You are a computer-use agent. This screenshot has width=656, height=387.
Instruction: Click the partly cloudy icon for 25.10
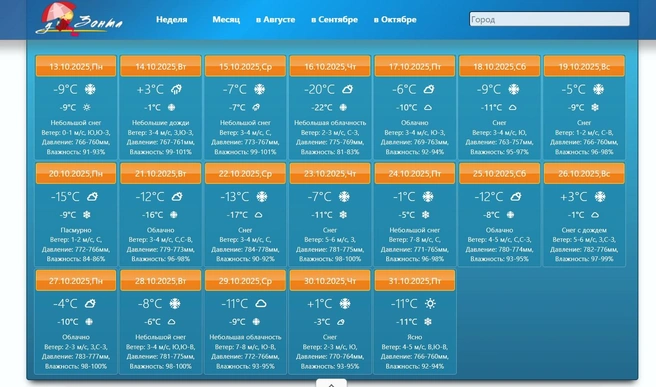[516, 197]
